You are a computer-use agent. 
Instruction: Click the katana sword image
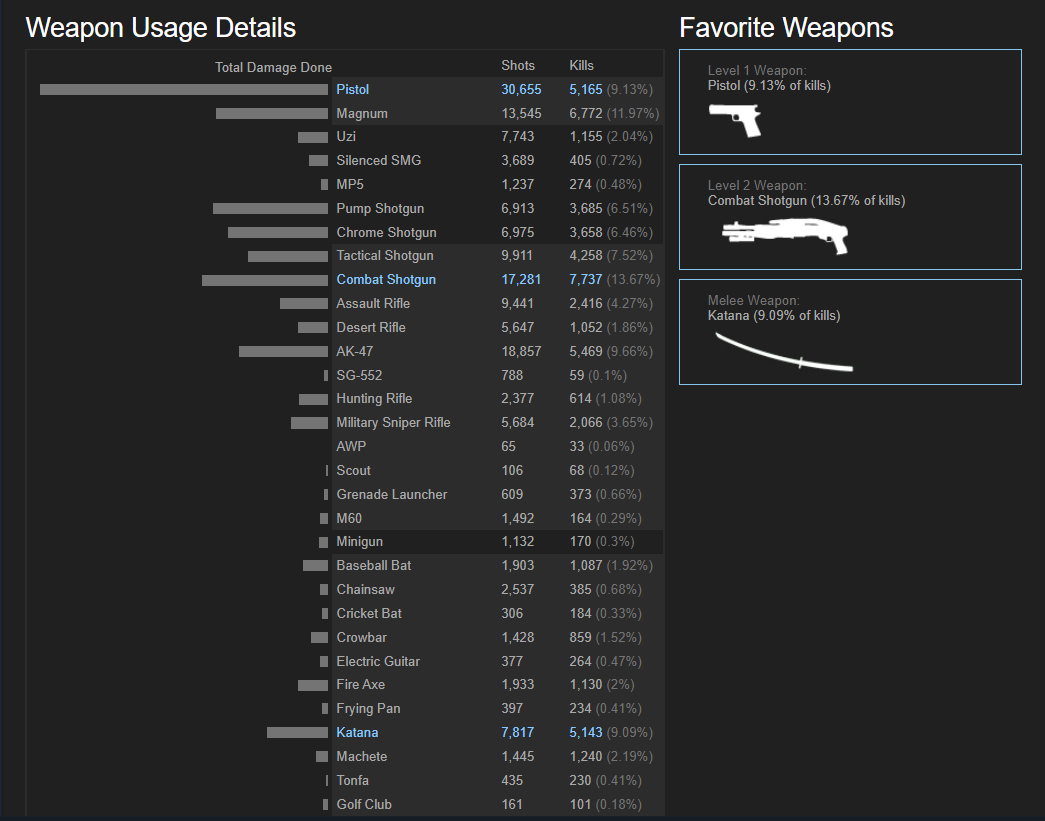point(784,352)
